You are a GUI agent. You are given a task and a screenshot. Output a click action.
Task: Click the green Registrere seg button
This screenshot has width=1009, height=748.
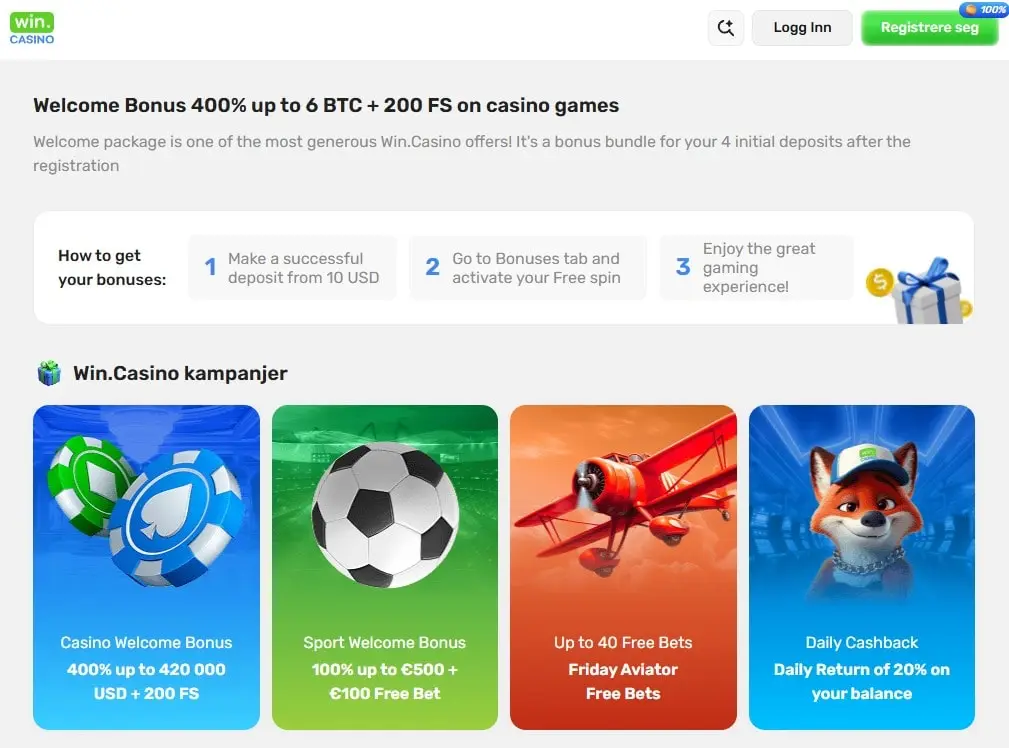pos(929,28)
